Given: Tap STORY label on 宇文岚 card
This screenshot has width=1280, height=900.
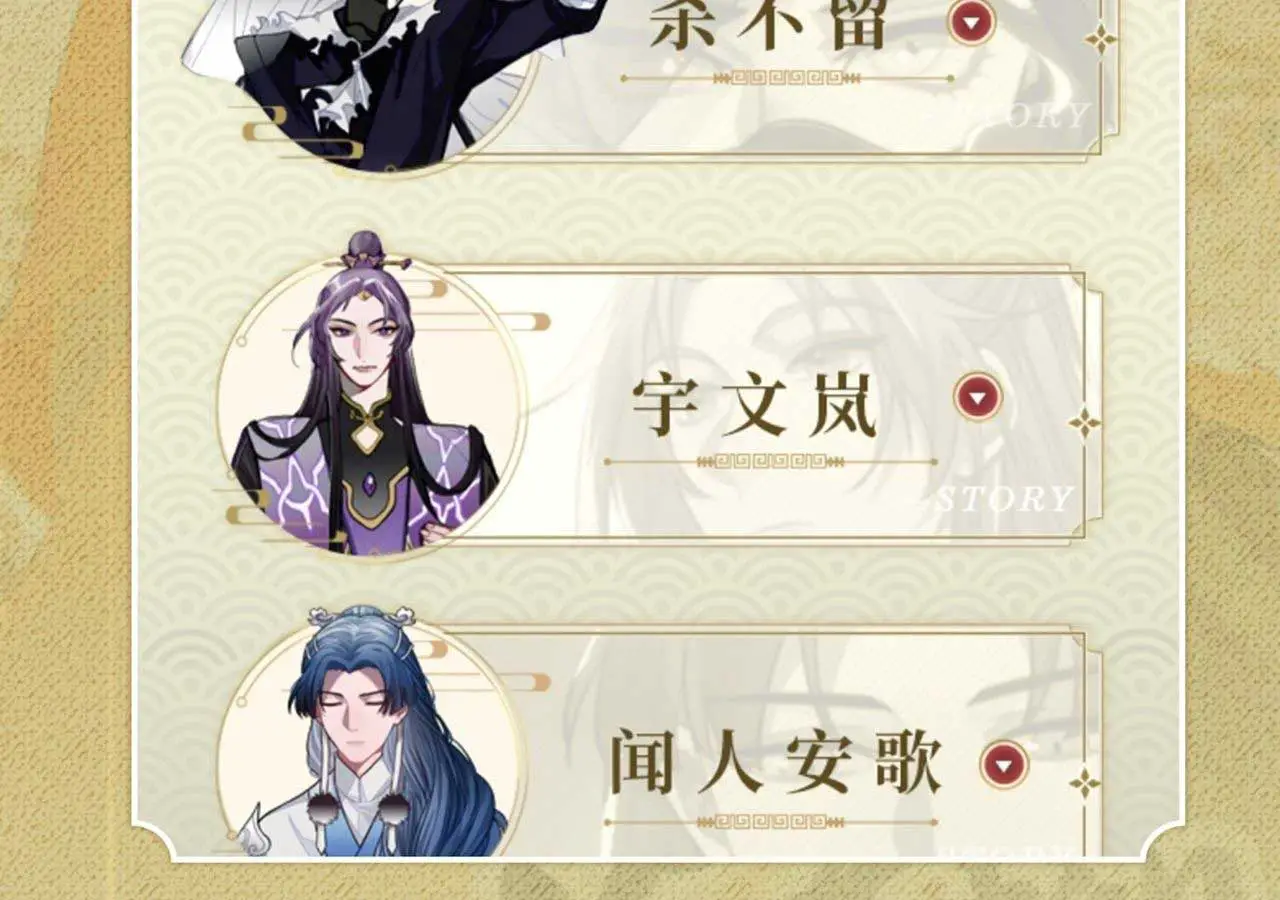Looking at the screenshot, I should 1003,497.
